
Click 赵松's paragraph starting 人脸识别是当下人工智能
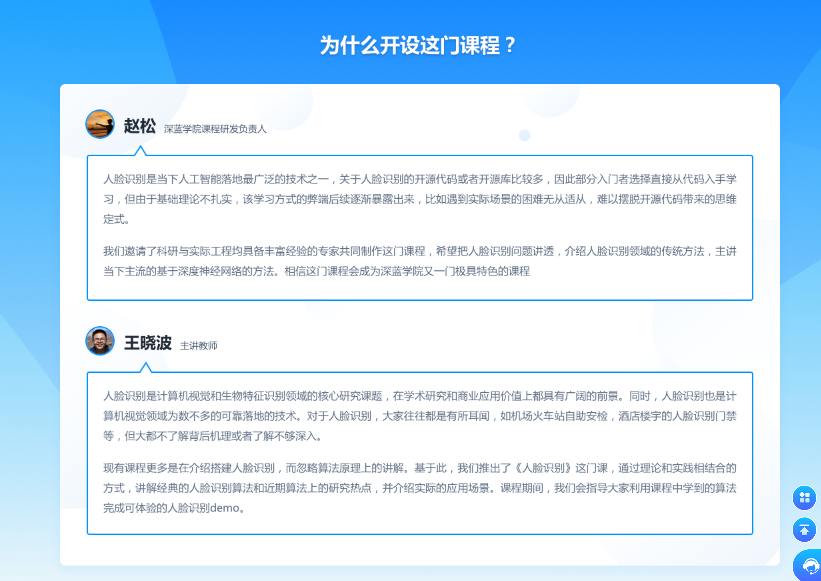pos(420,198)
